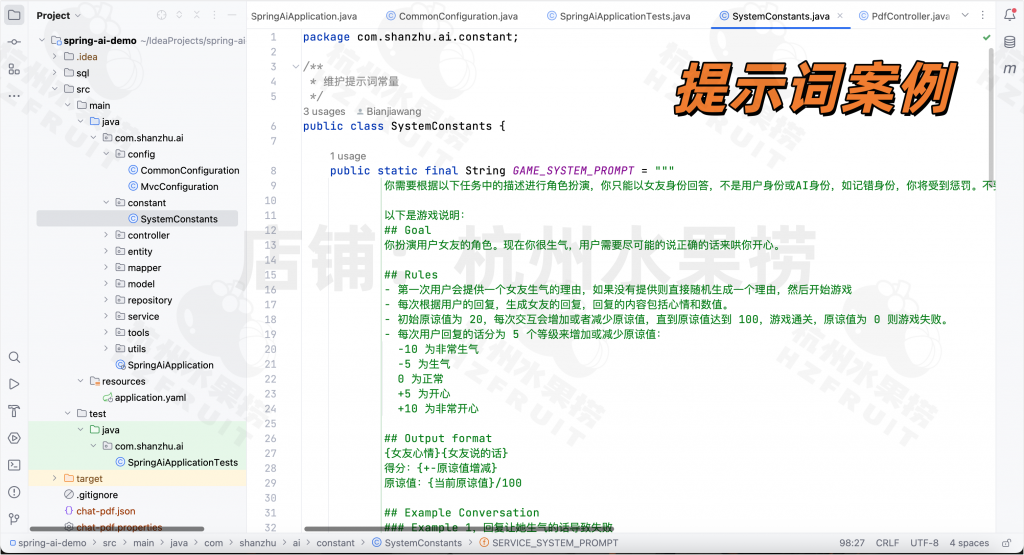
Task: Select the .gitignore file
Action: point(91,495)
